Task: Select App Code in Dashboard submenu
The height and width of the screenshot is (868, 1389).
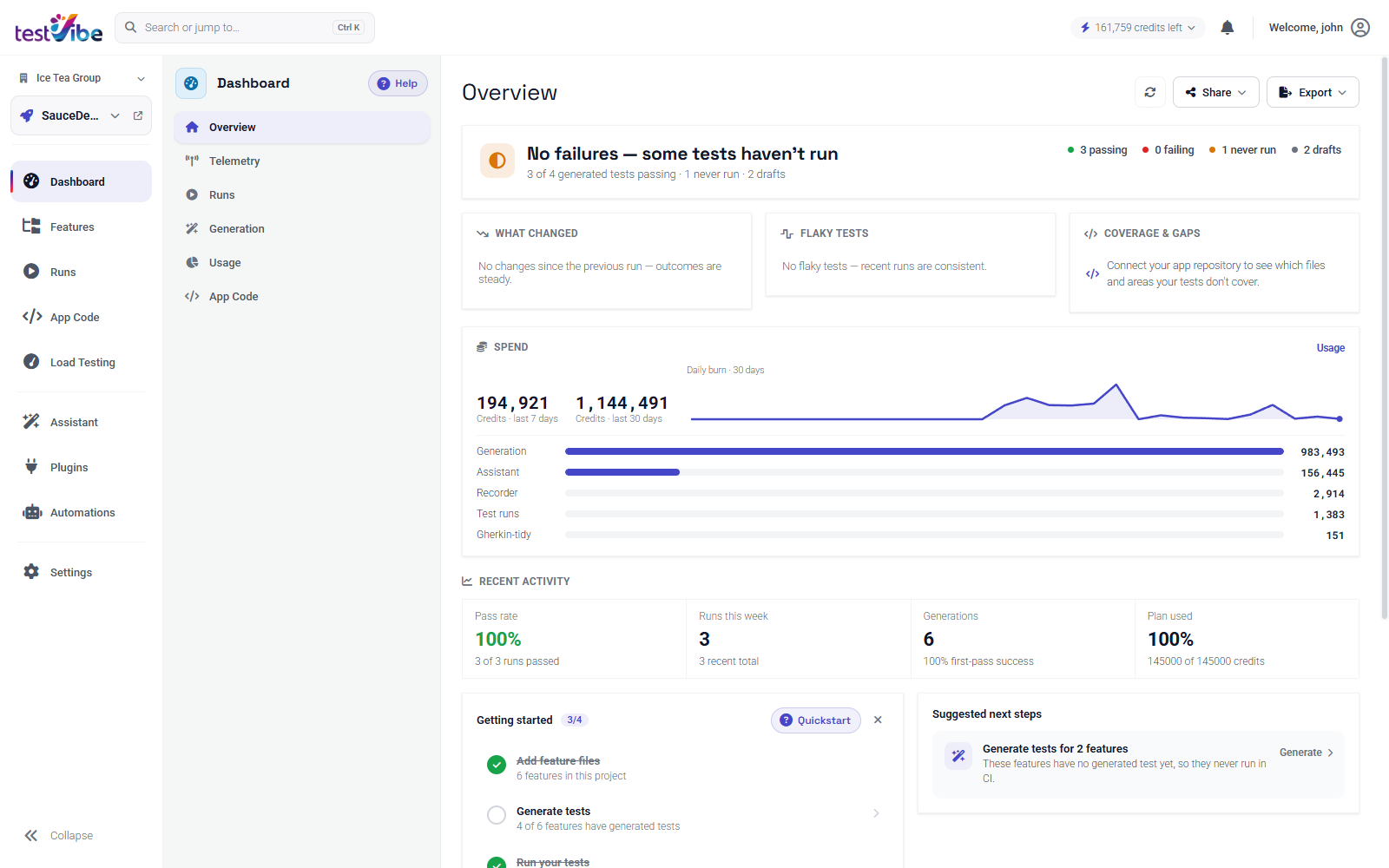Action: (302, 296)
